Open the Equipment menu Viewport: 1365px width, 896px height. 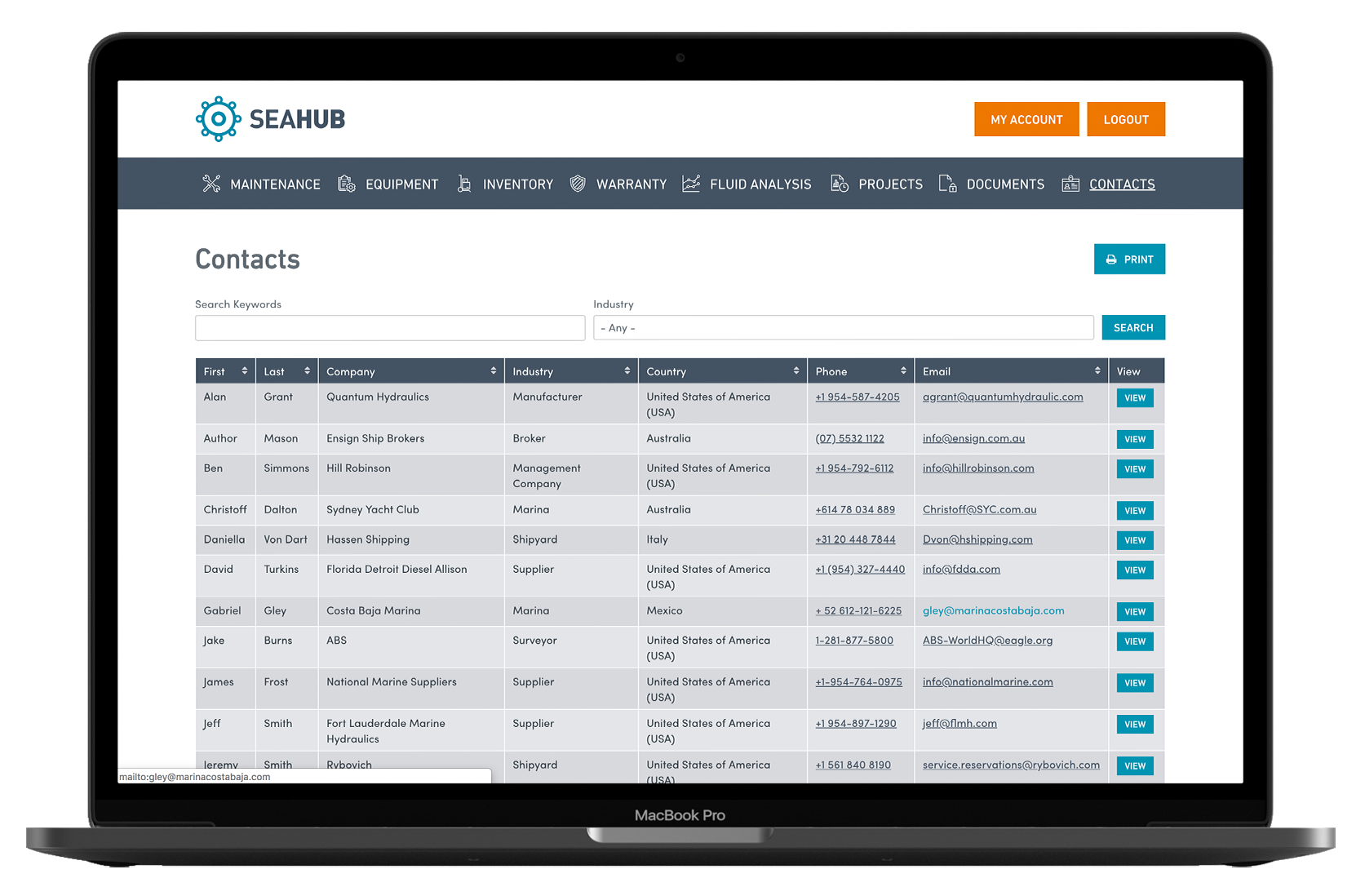401,184
